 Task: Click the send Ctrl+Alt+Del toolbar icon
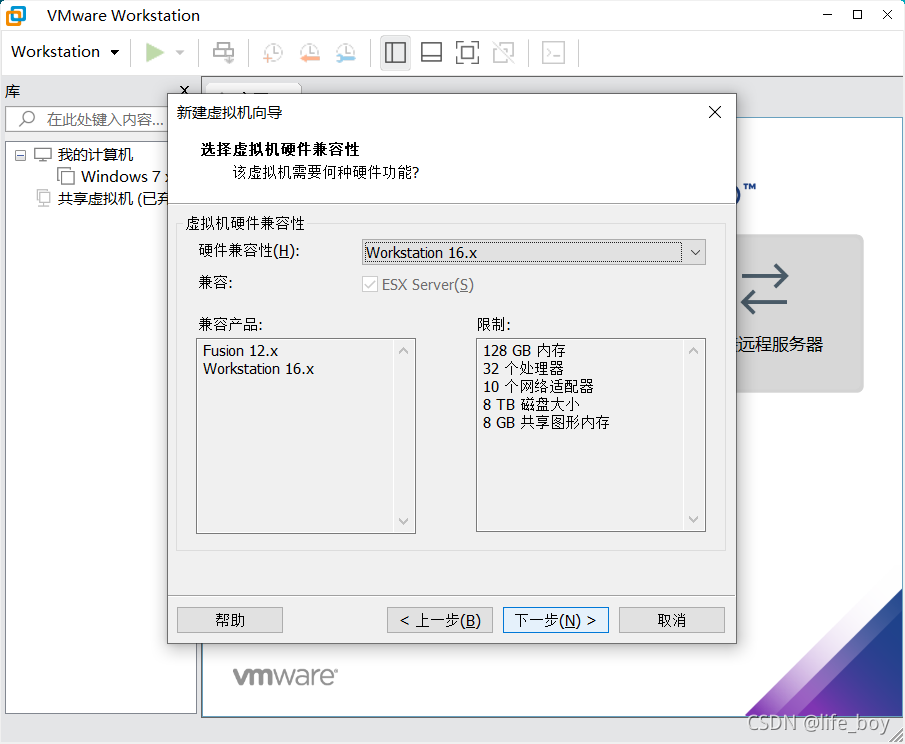[x=223, y=53]
